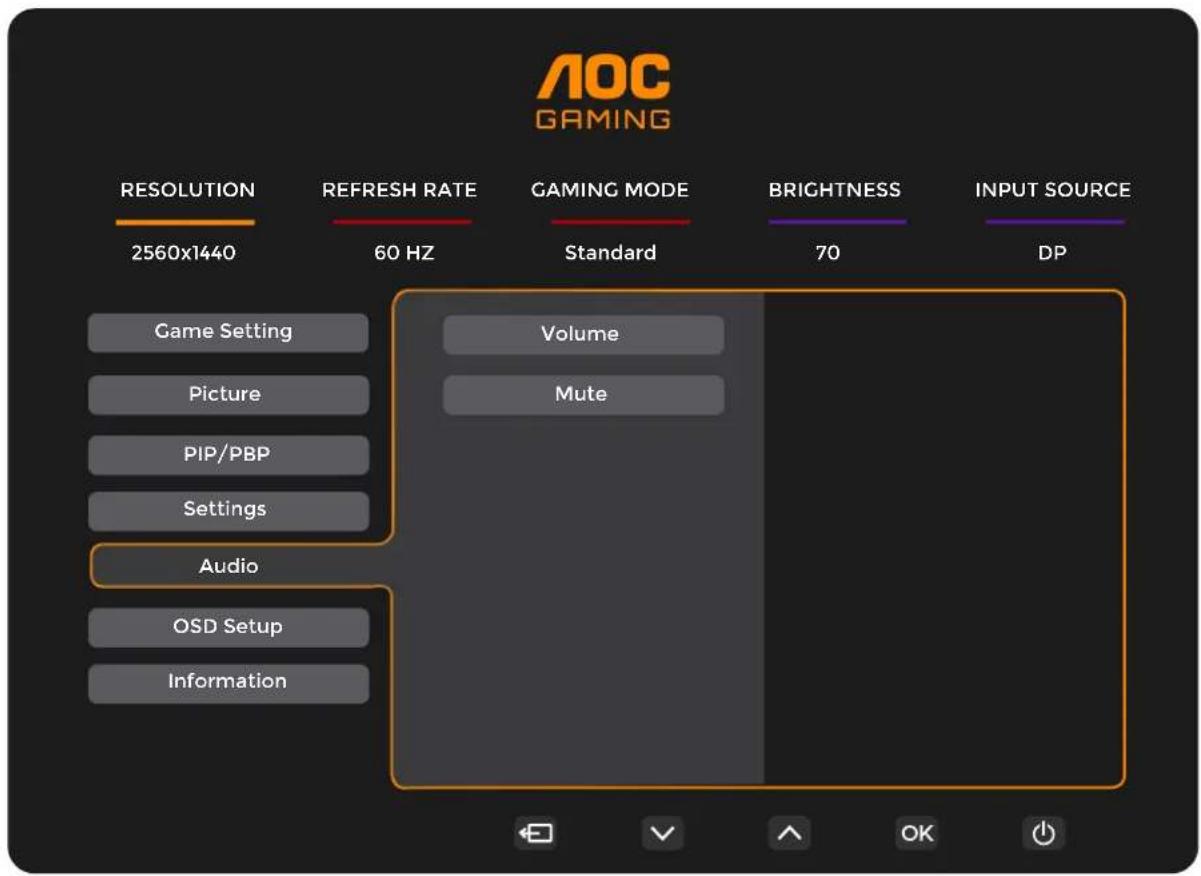This screenshot has height=876, width=1201.
Task: Click the Standard gaming mode value
Action: (610, 253)
